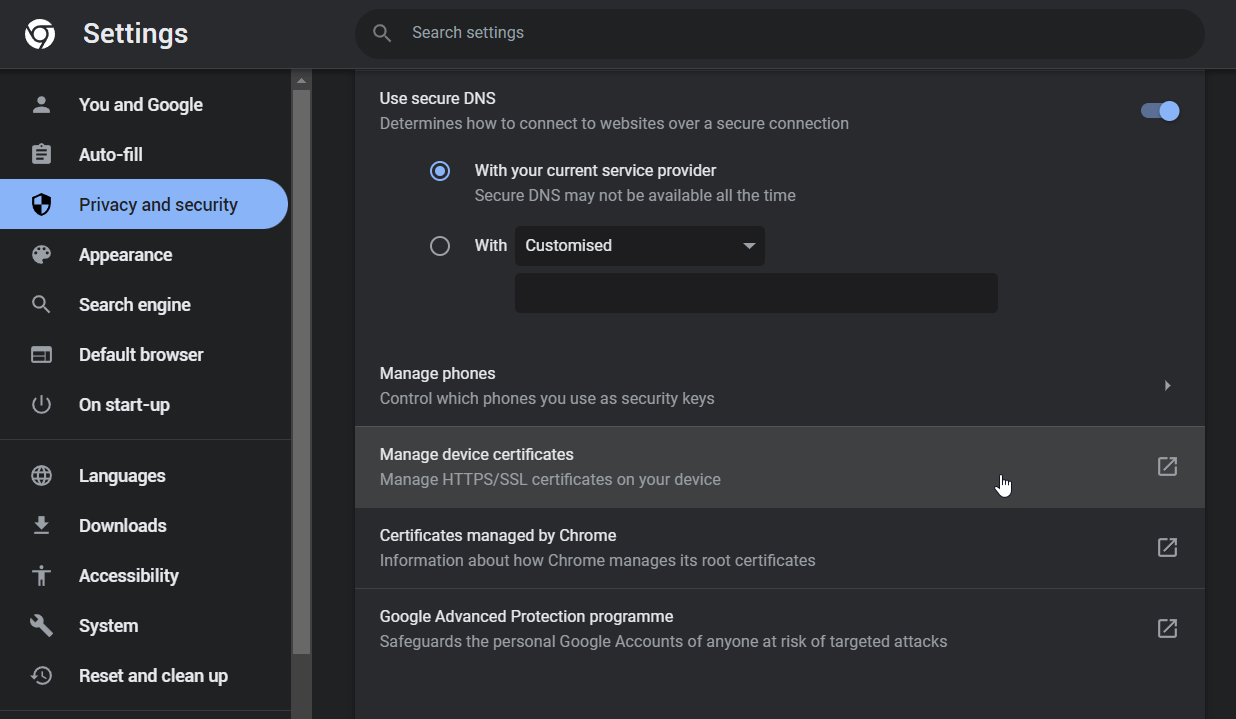Open Google Advanced Protection programme row
The height and width of the screenshot is (719, 1236).
click(780, 629)
